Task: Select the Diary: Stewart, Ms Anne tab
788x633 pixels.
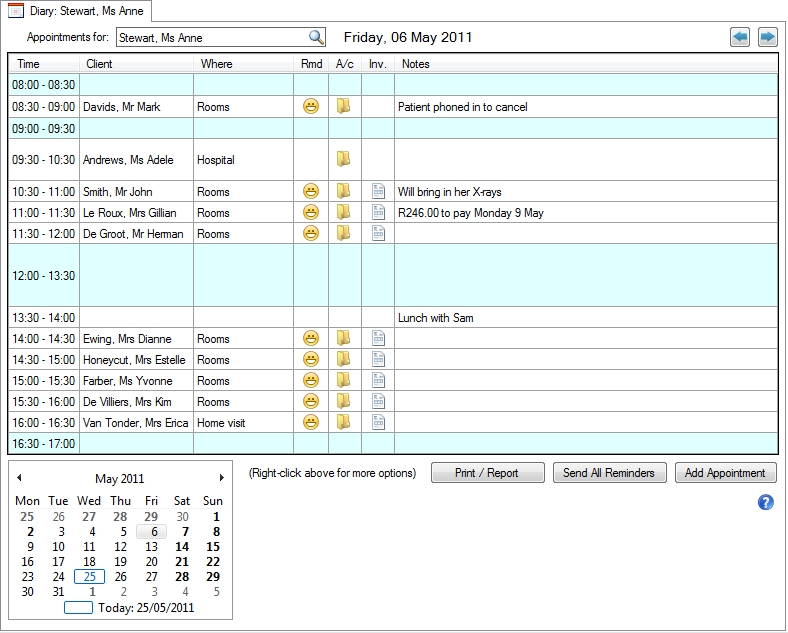Action: pos(78,12)
